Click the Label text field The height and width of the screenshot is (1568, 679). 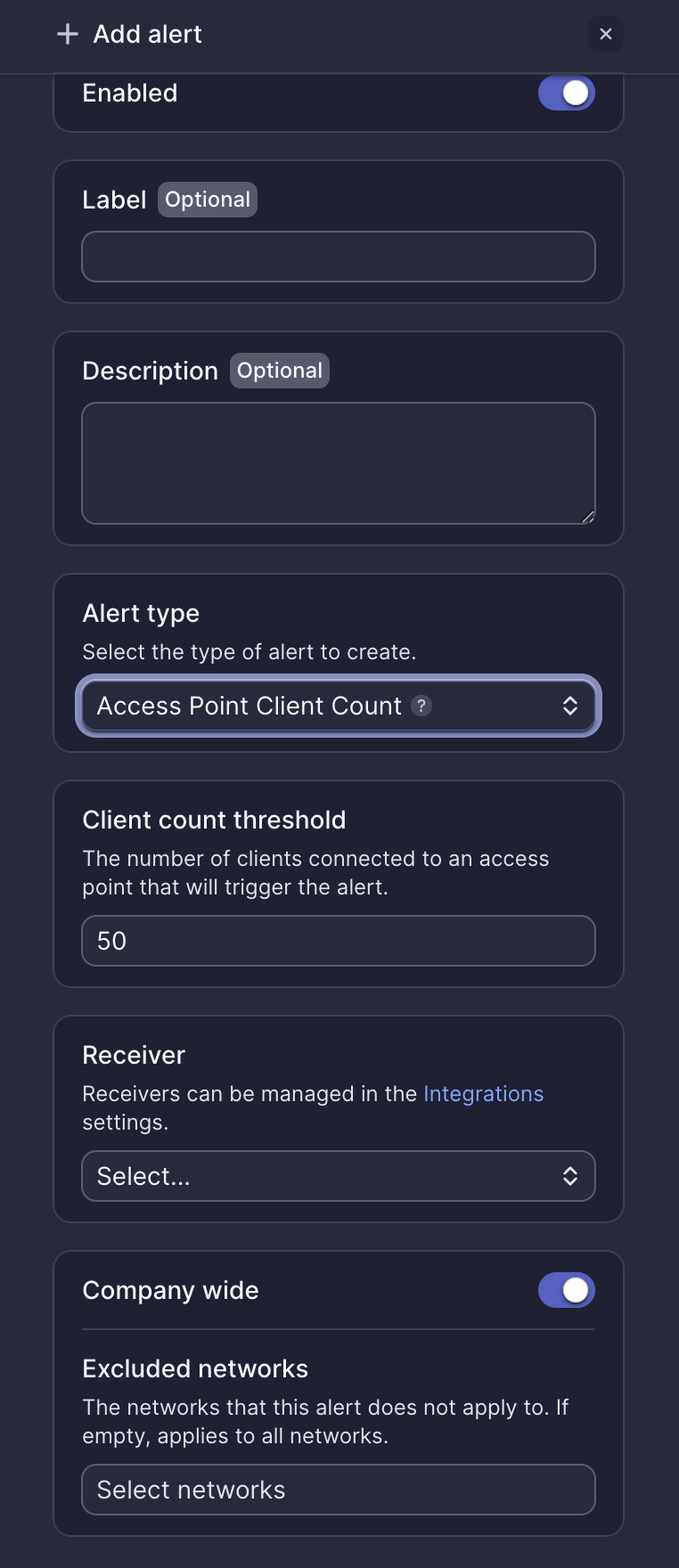pos(339,257)
